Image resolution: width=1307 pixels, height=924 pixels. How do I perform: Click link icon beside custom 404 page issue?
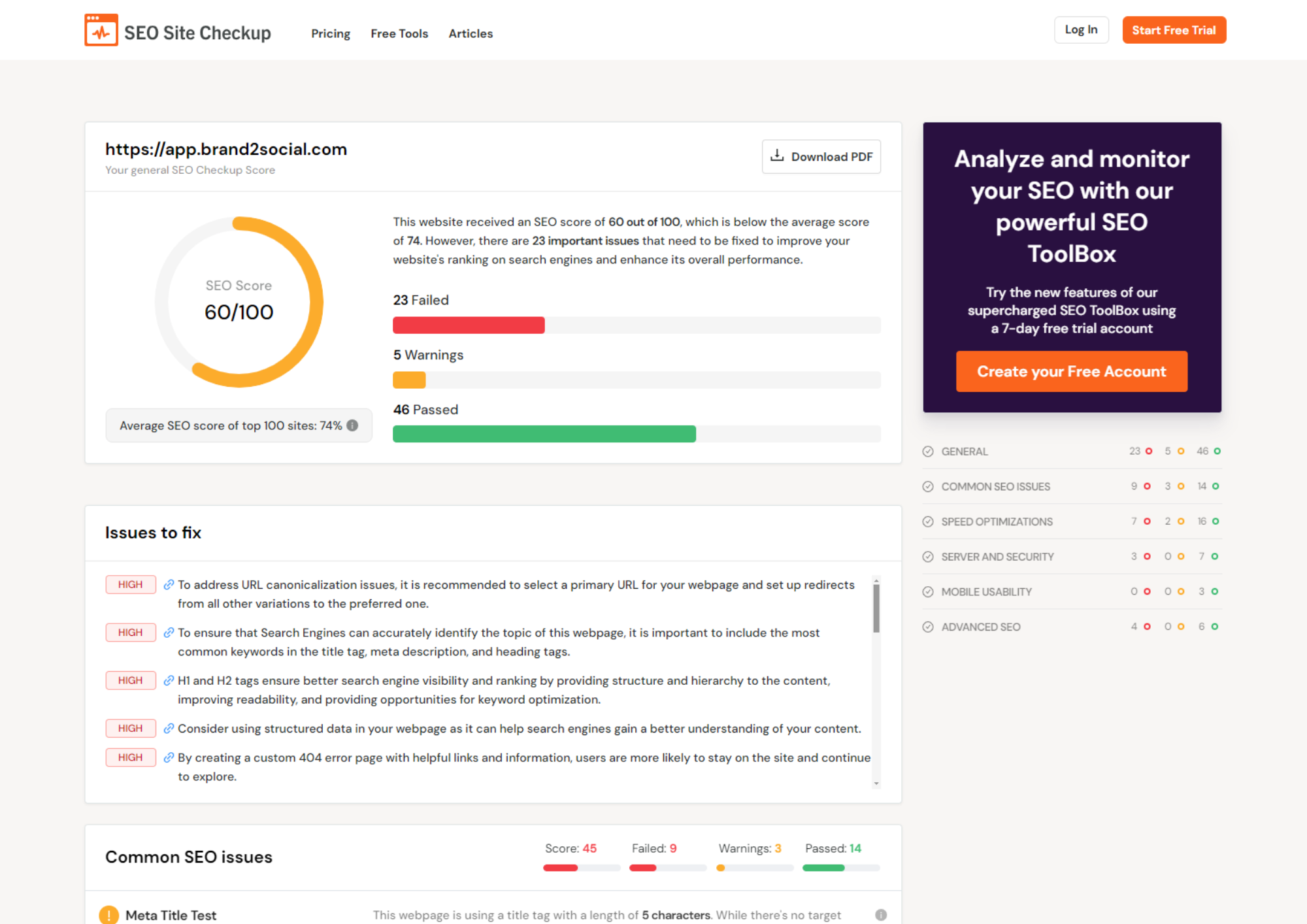(169, 757)
